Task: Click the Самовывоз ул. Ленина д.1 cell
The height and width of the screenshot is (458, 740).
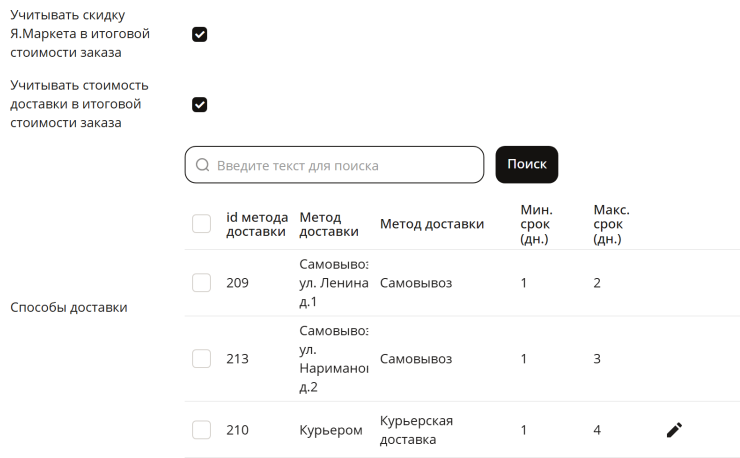Action: (x=334, y=283)
